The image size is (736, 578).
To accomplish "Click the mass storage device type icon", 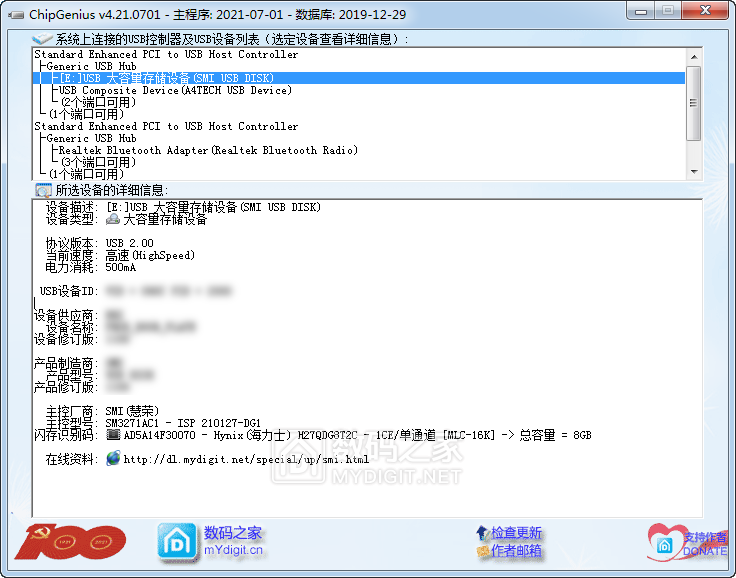I will tap(113, 219).
